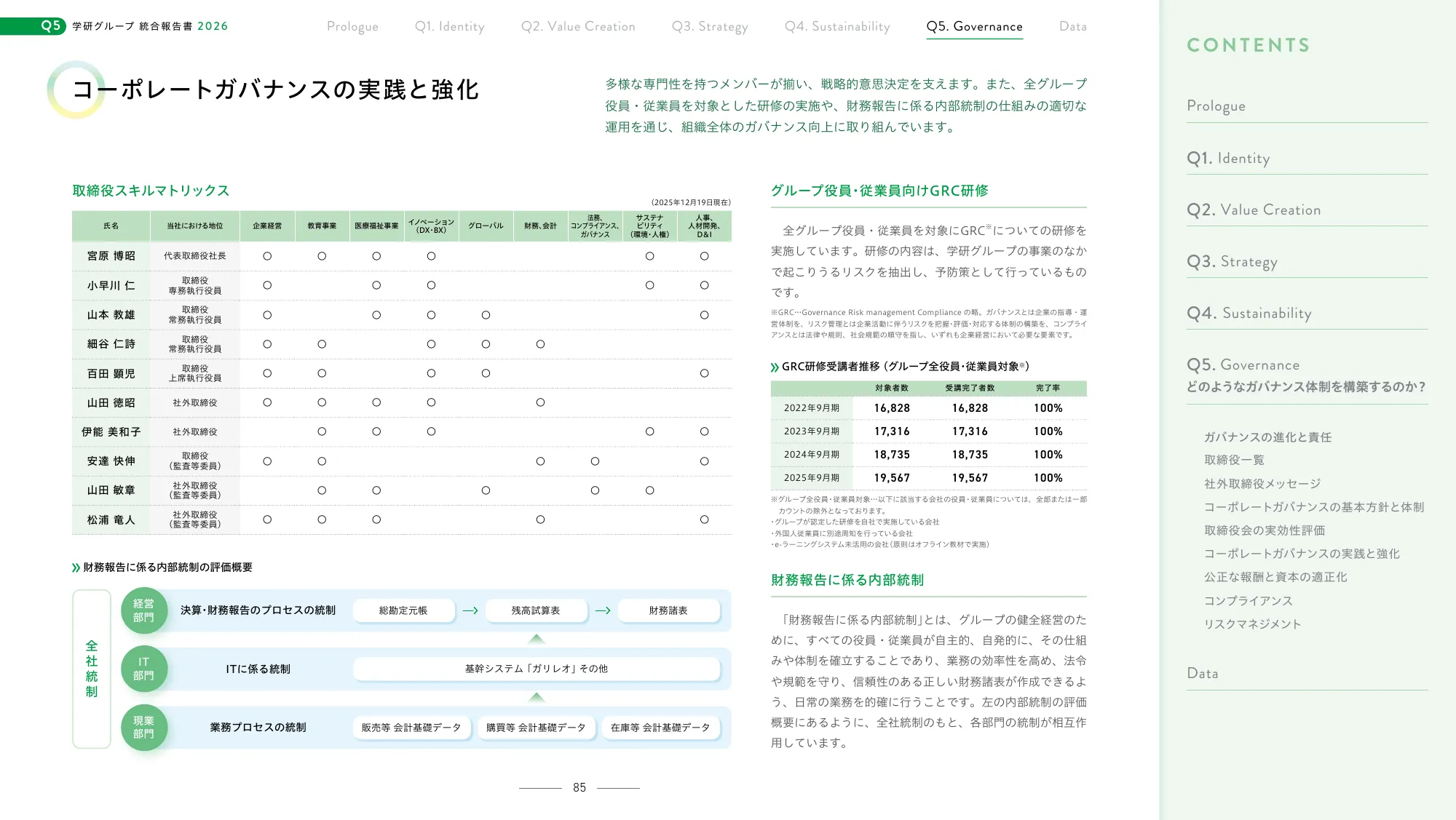Click the 財務、会計 column header
The image size is (1456, 820).
540,226
